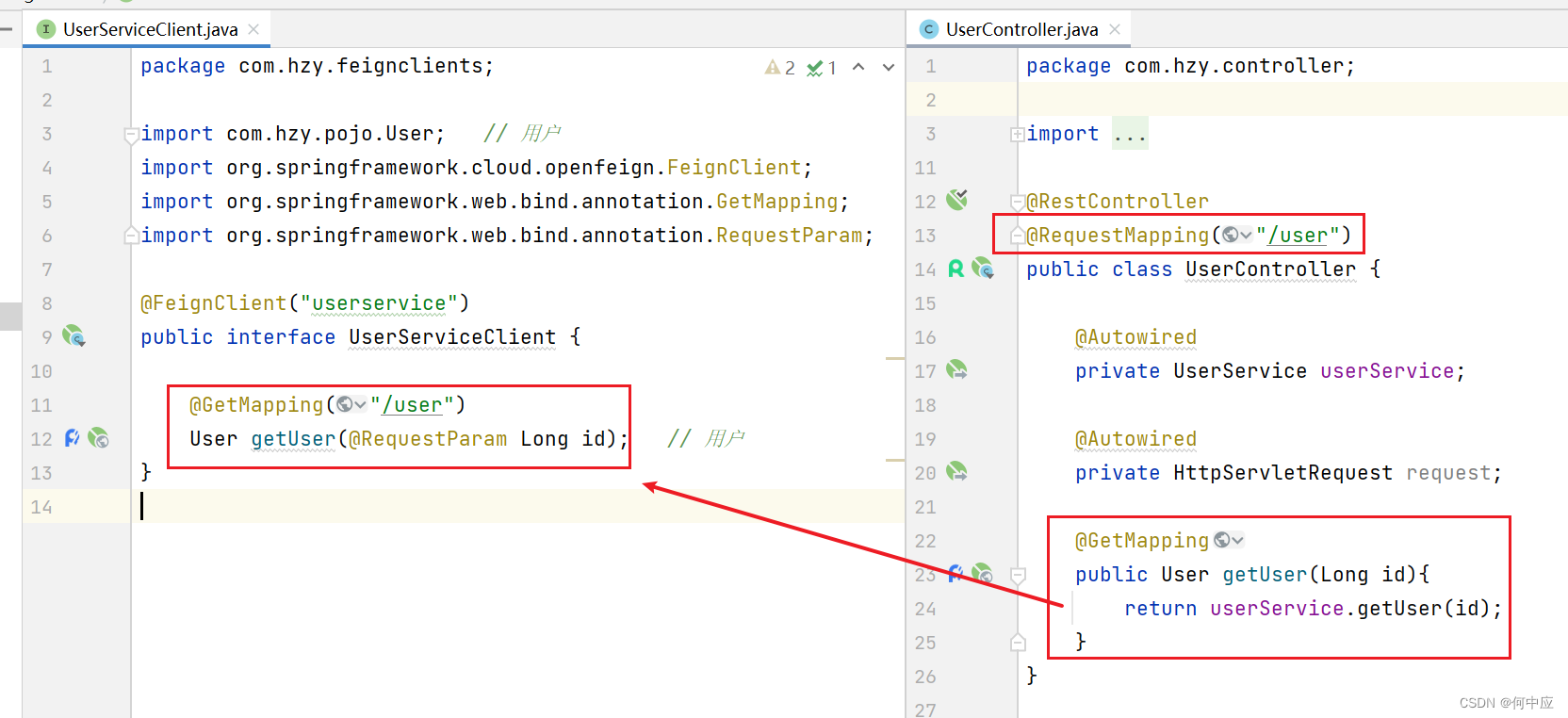
Task: Click getUser method name in UserServiceClient
Action: coord(293,439)
